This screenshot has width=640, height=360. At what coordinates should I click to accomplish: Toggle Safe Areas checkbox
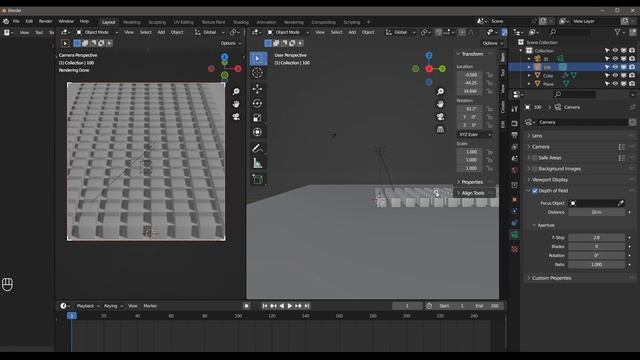(x=535, y=158)
